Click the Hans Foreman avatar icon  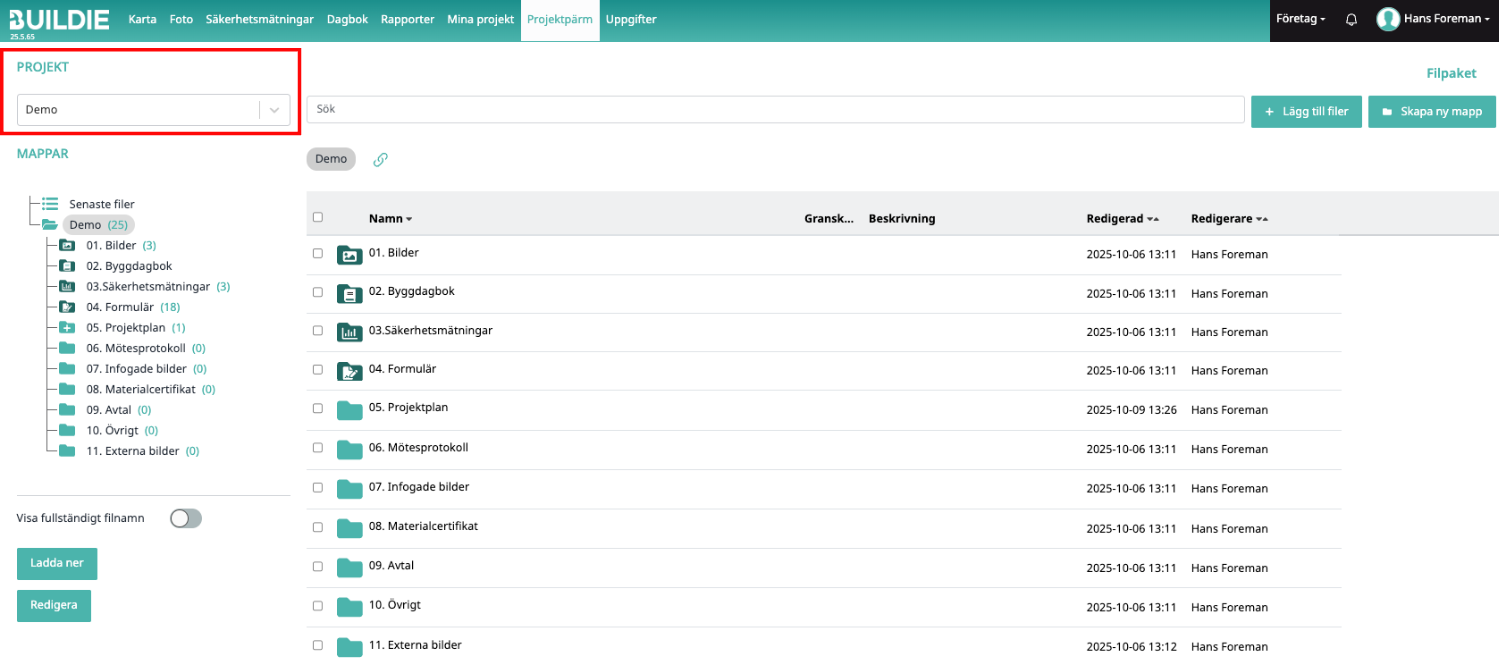[1387, 19]
